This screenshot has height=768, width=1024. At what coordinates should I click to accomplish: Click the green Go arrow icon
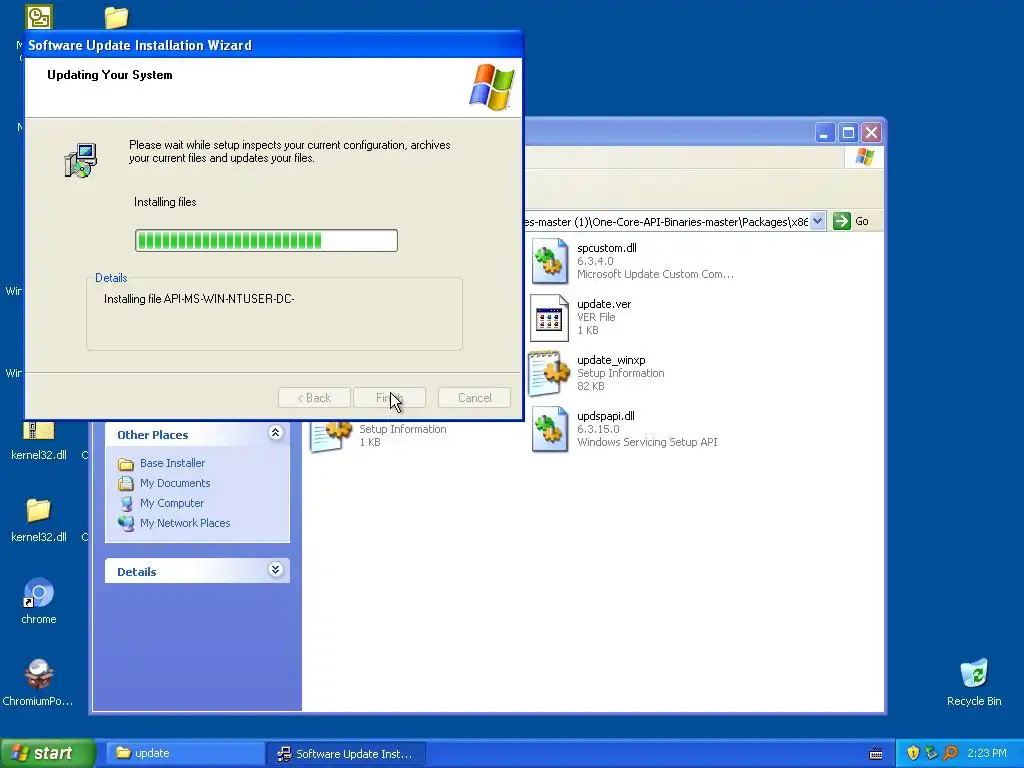842,221
